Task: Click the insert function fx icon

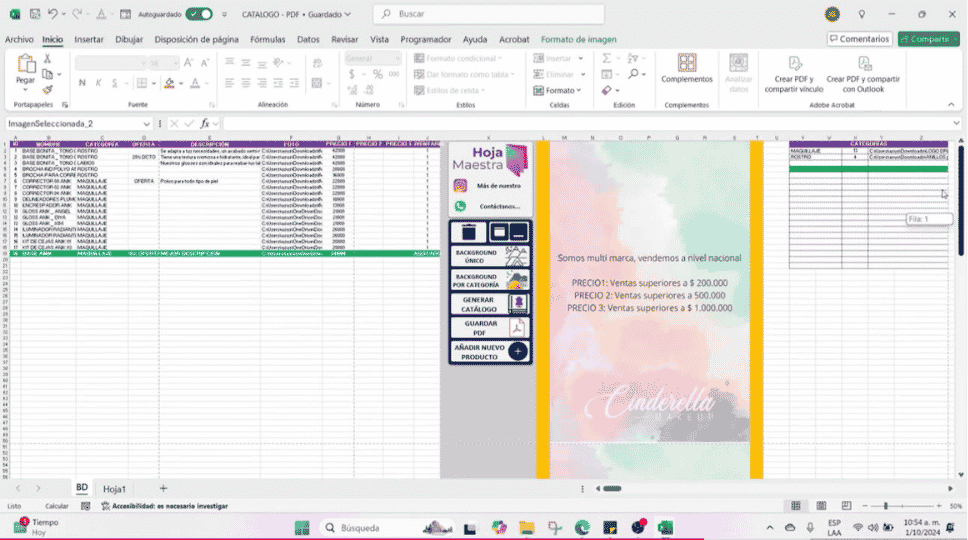Action: 204,123
